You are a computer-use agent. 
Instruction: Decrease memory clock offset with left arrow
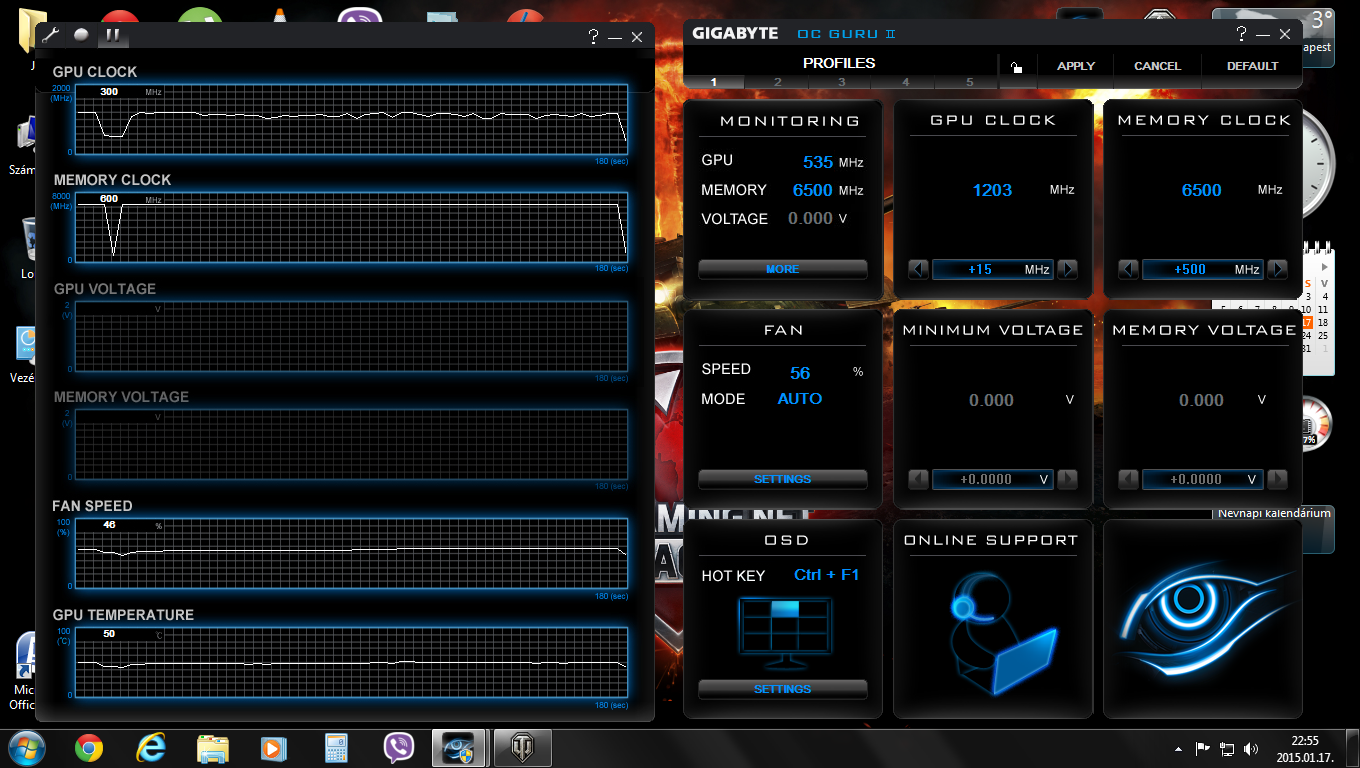point(1128,269)
